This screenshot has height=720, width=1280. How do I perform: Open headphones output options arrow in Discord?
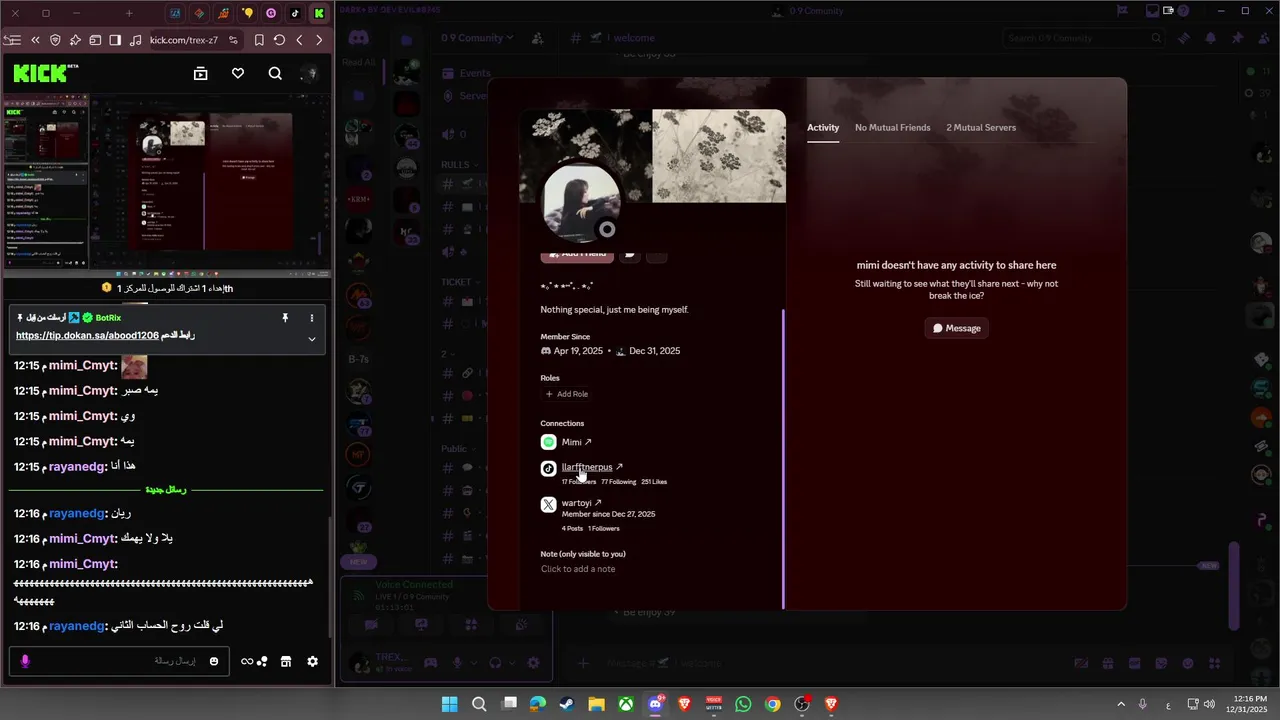[x=511, y=662]
